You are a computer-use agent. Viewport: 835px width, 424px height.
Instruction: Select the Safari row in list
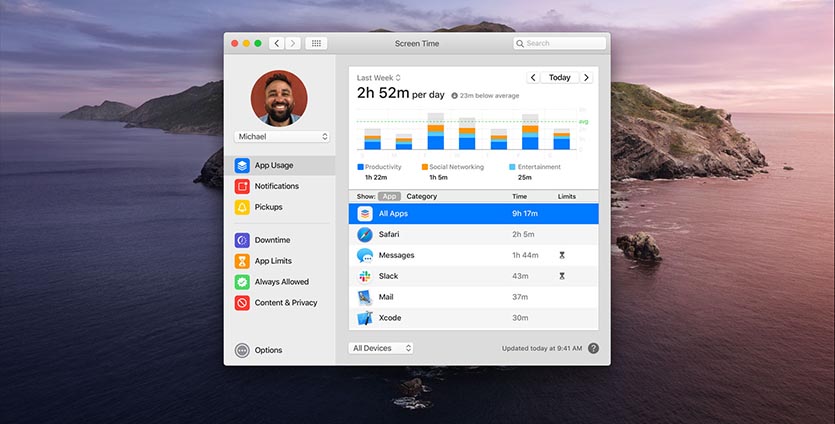point(472,234)
